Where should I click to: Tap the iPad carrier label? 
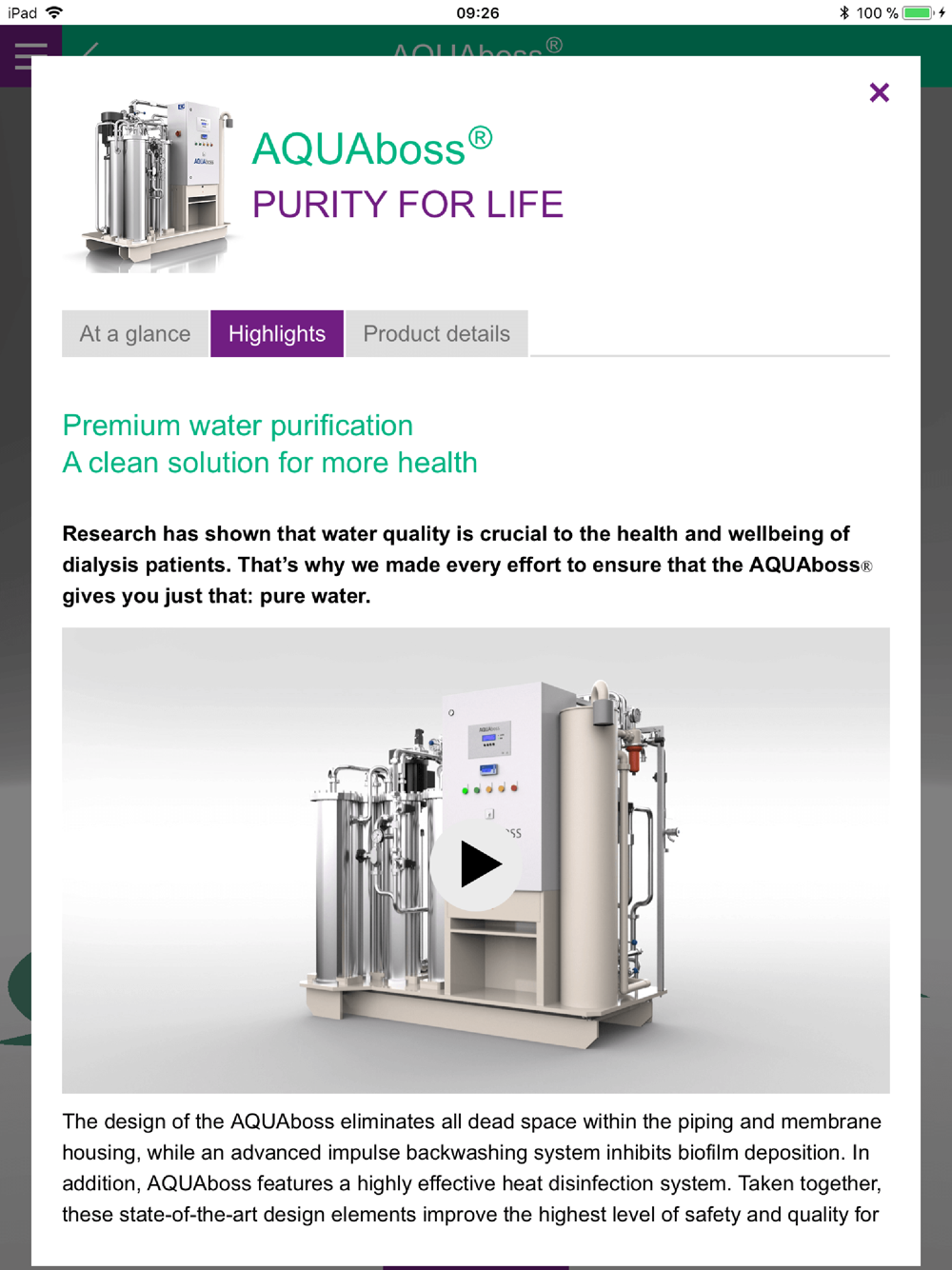point(23,12)
